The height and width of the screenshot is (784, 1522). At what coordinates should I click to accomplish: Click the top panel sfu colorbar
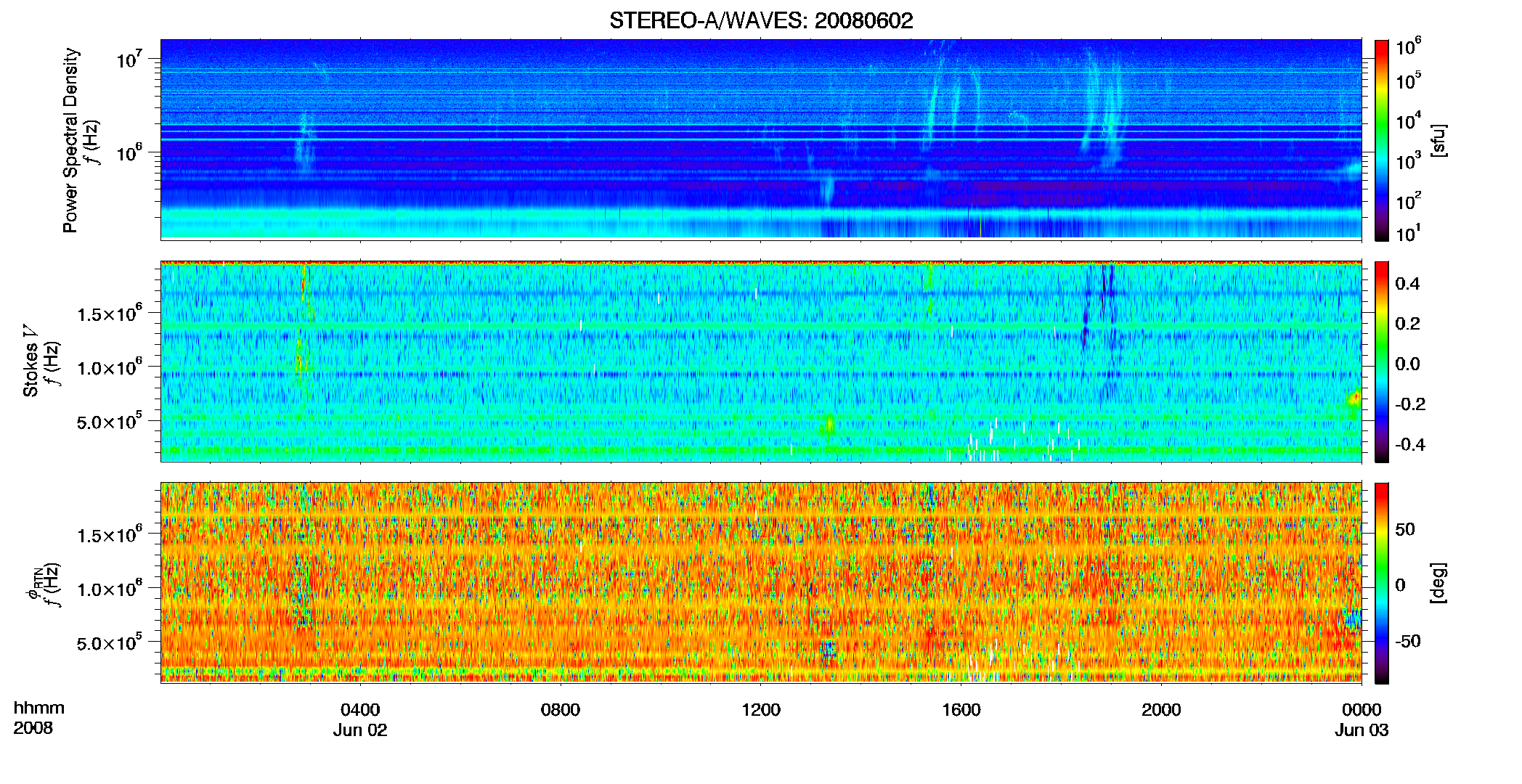coord(1382,140)
